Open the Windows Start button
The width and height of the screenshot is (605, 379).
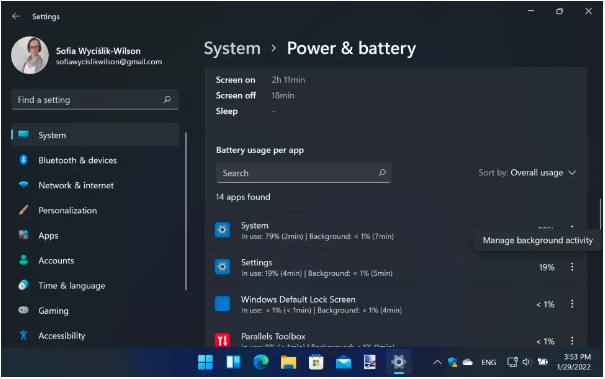[205, 362]
